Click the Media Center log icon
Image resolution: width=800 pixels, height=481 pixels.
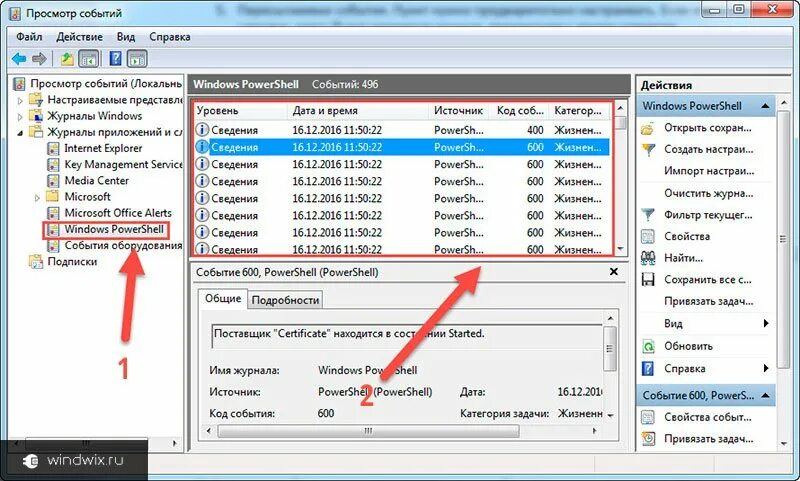click(53, 181)
